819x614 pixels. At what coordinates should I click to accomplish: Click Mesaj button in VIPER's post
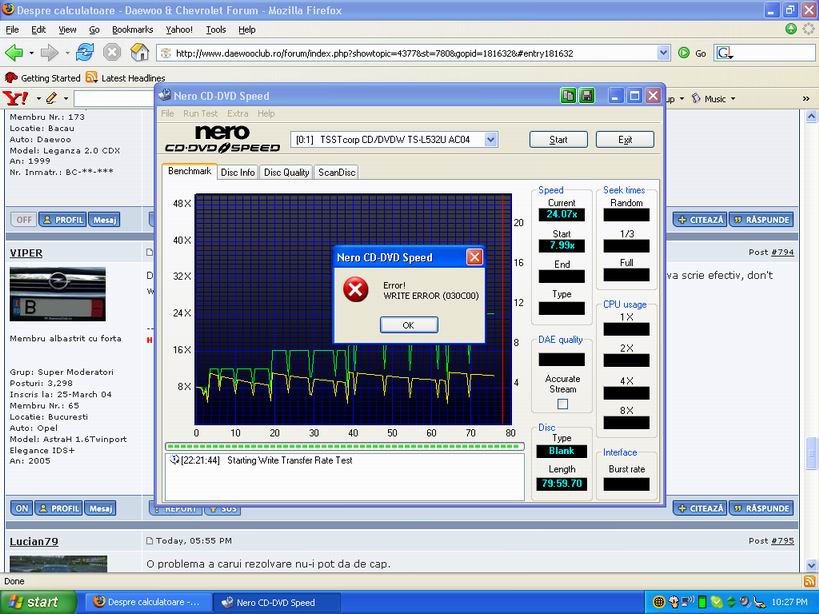[100, 508]
